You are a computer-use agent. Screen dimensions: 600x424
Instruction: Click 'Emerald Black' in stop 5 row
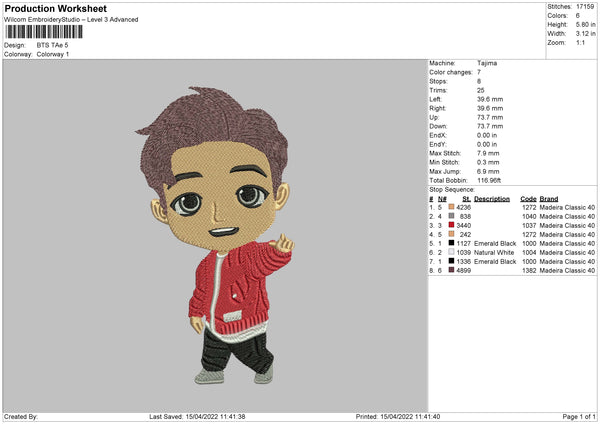(495, 243)
